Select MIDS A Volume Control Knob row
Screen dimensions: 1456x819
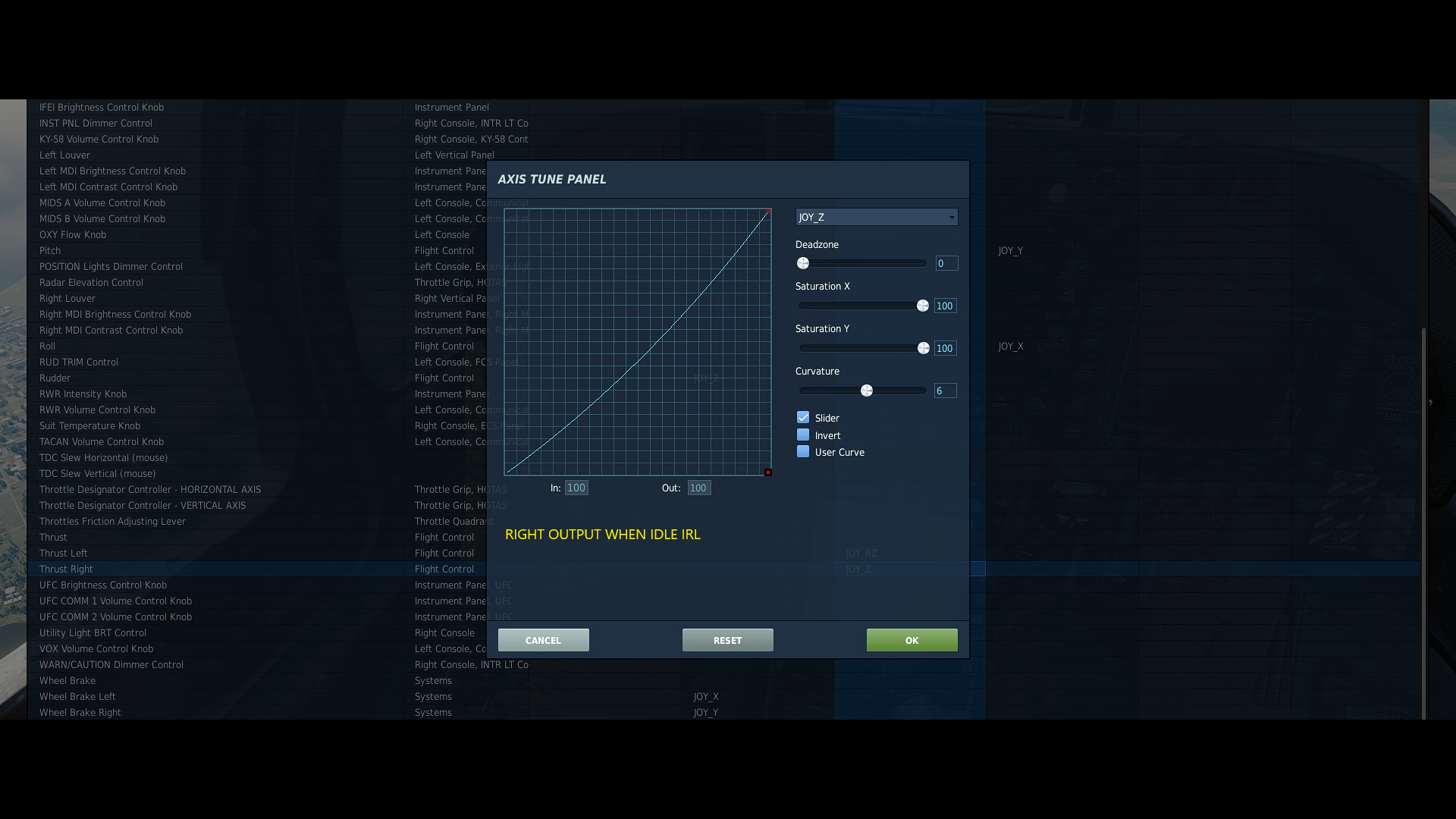[723, 202]
